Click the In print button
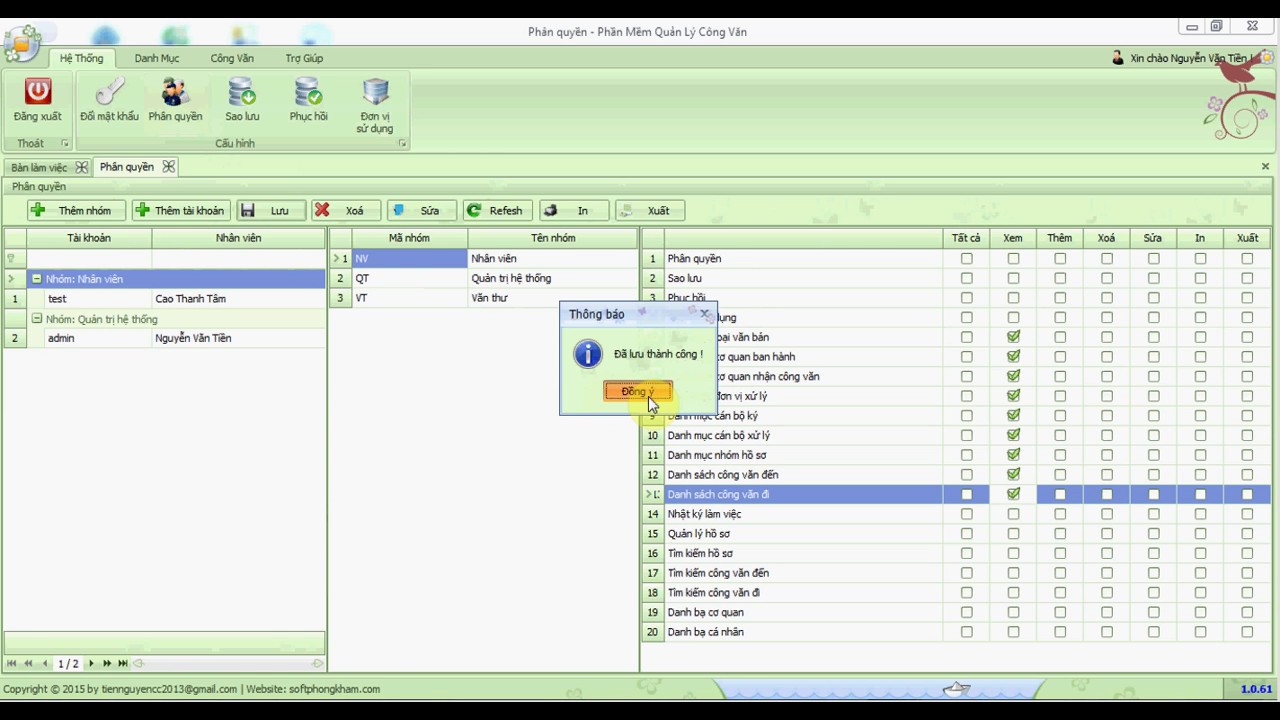Viewport: 1280px width, 720px height. (x=573, y=210)
